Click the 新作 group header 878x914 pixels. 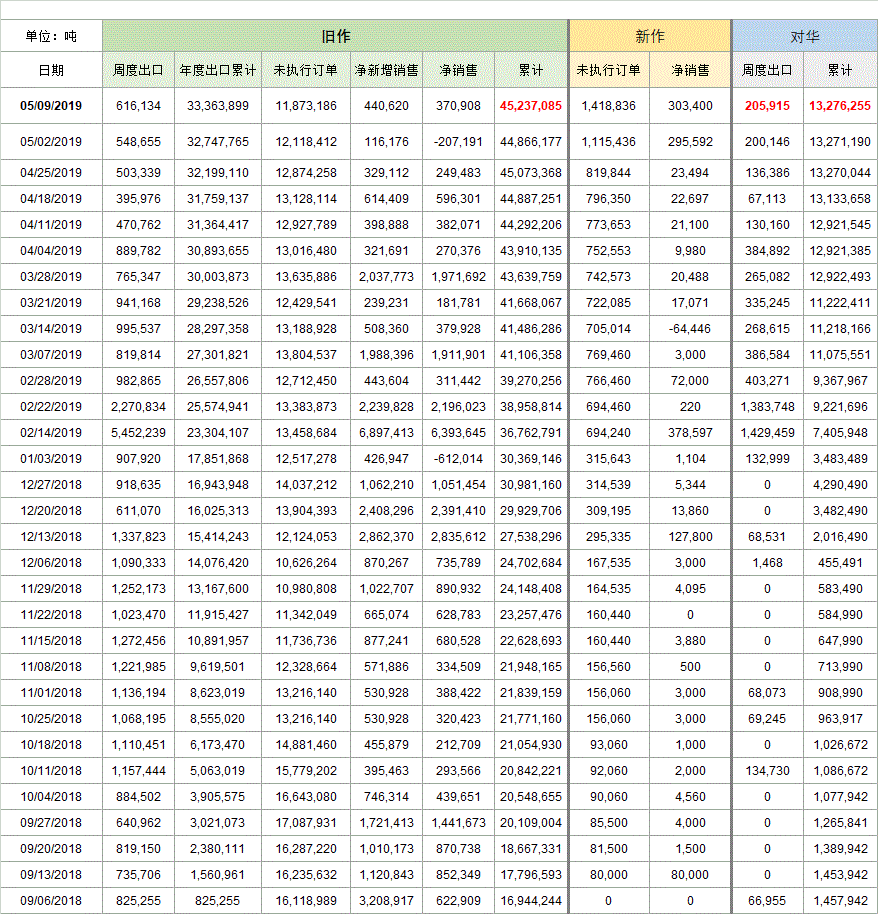[x=650, y=36]
